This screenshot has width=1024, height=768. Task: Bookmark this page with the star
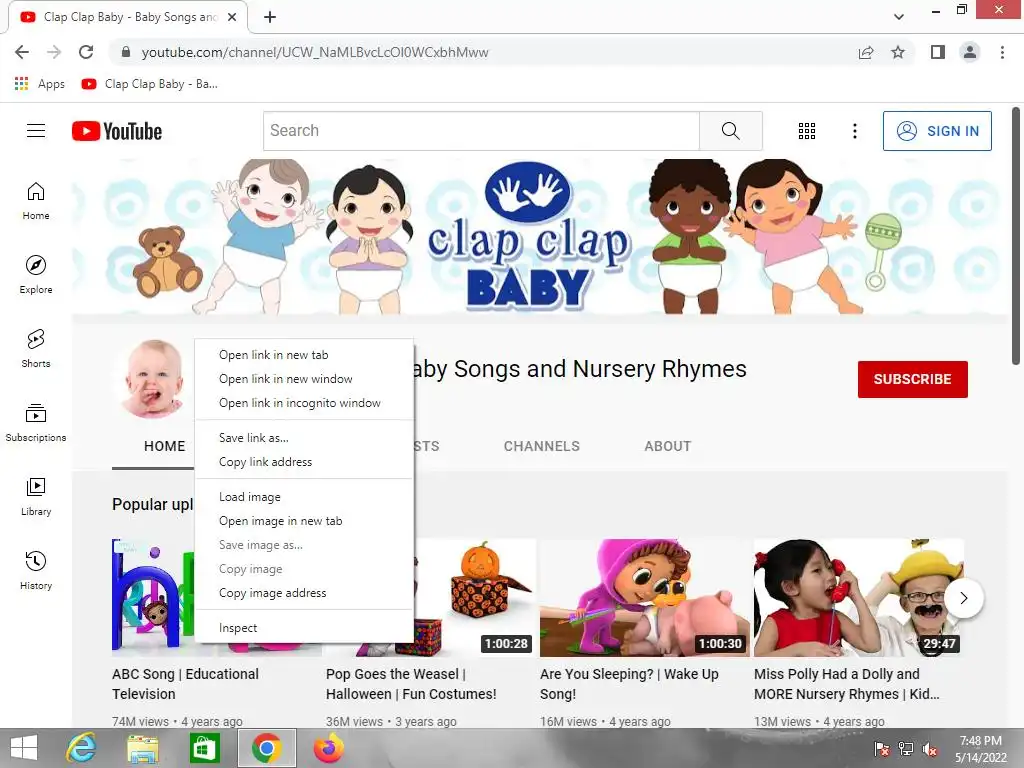(x=898, y=52)
